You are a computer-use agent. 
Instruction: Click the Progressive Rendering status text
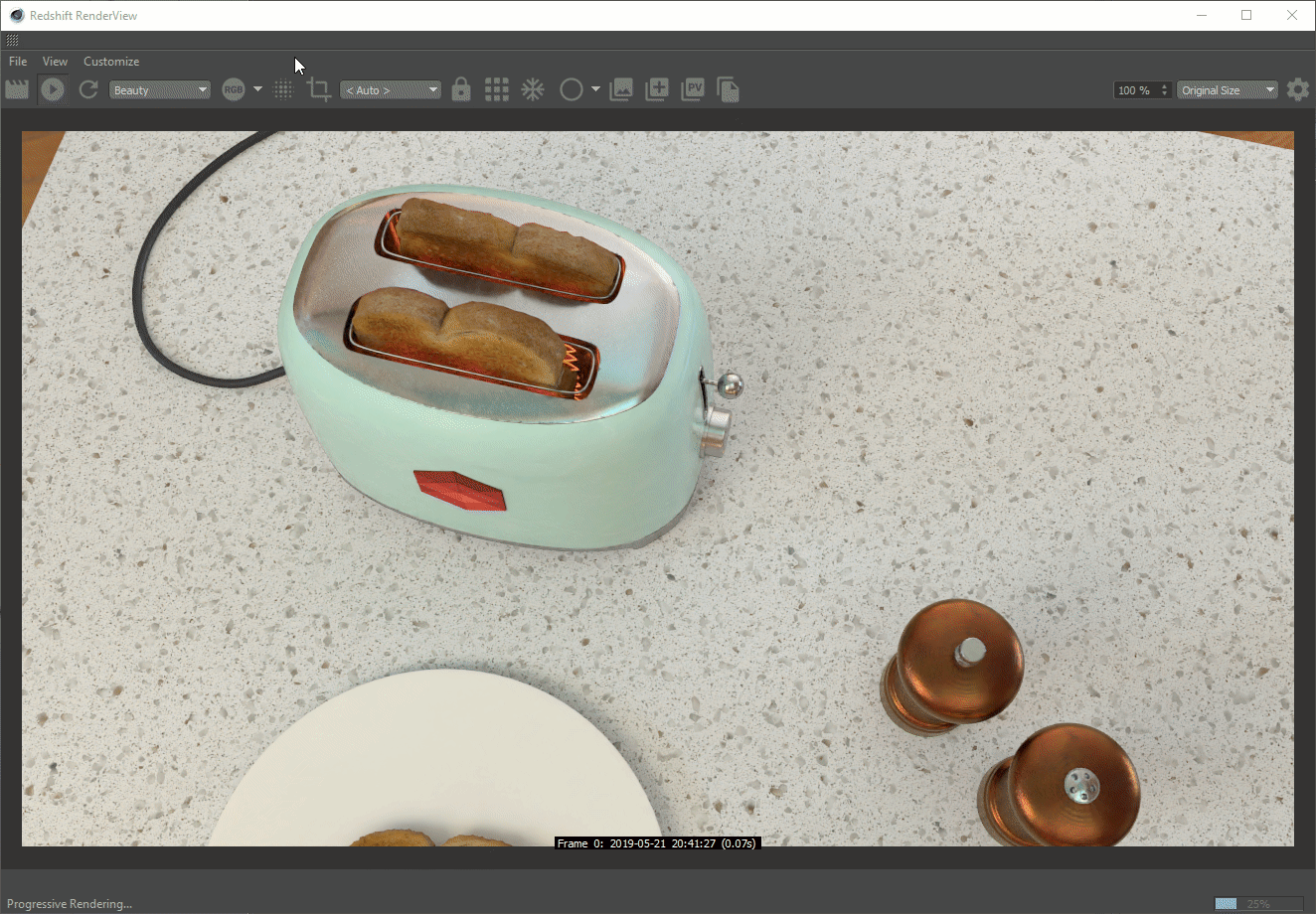pyautogui.click(x=70, y=903)
